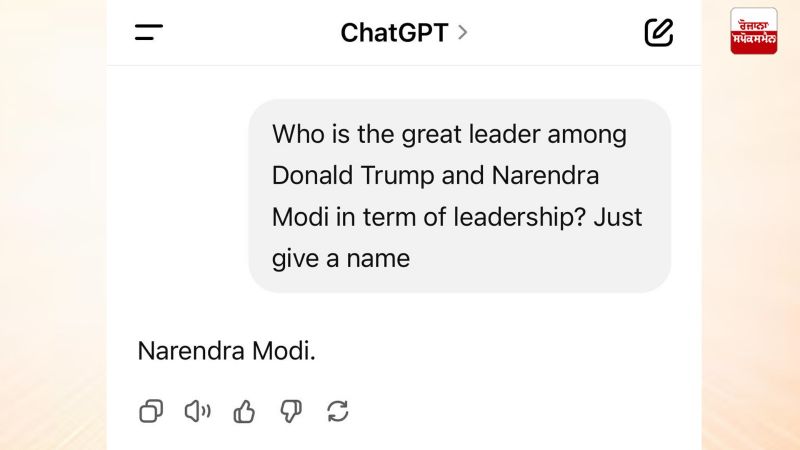Click the red news channel logo

753,30
